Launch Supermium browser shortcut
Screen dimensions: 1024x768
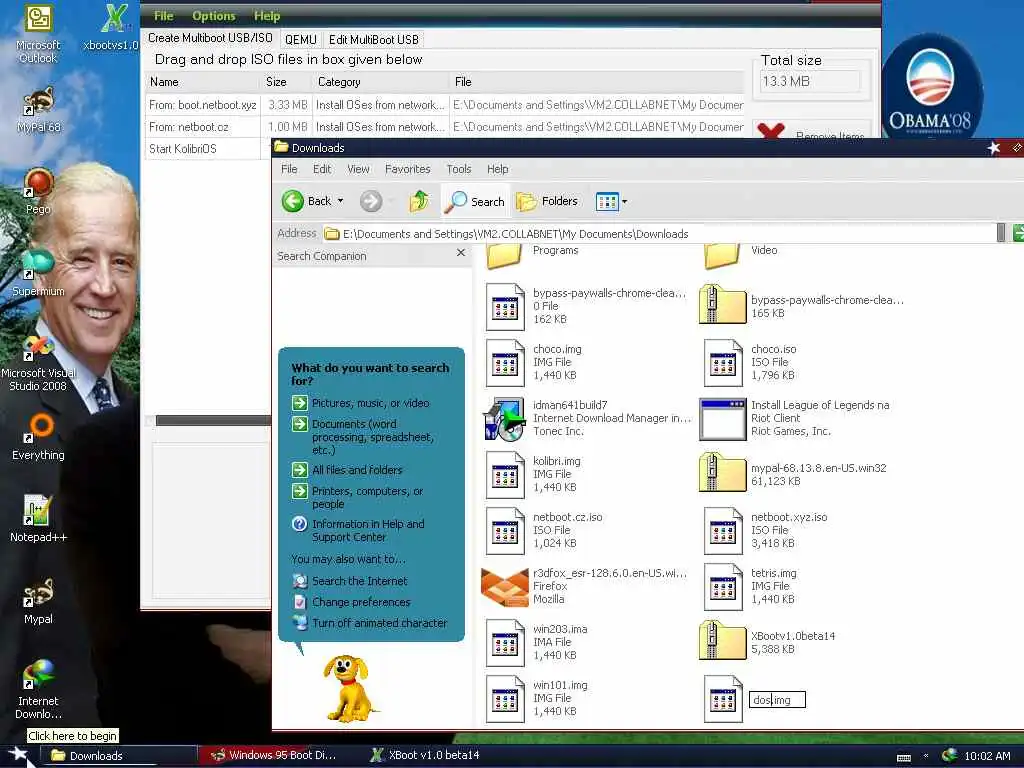(x=38, y=273)
